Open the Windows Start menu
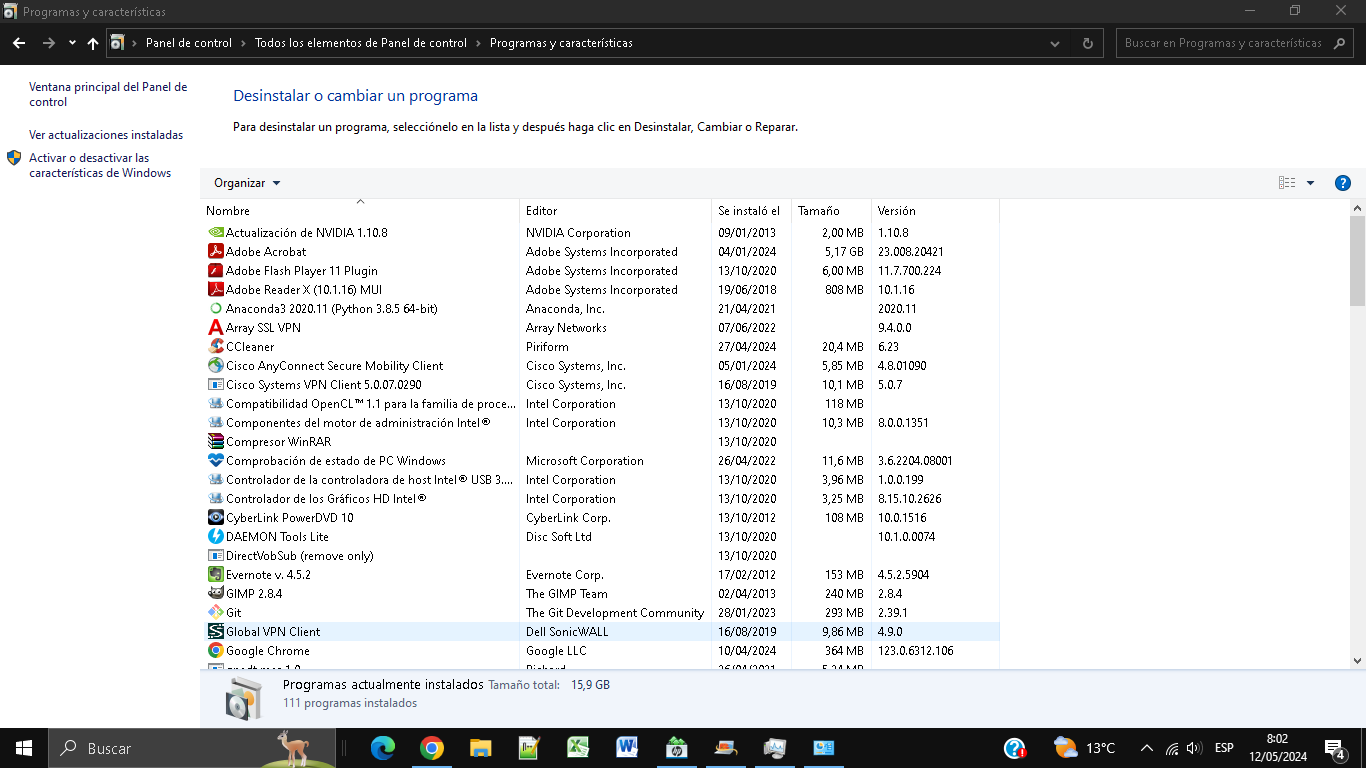 [24, 748]
